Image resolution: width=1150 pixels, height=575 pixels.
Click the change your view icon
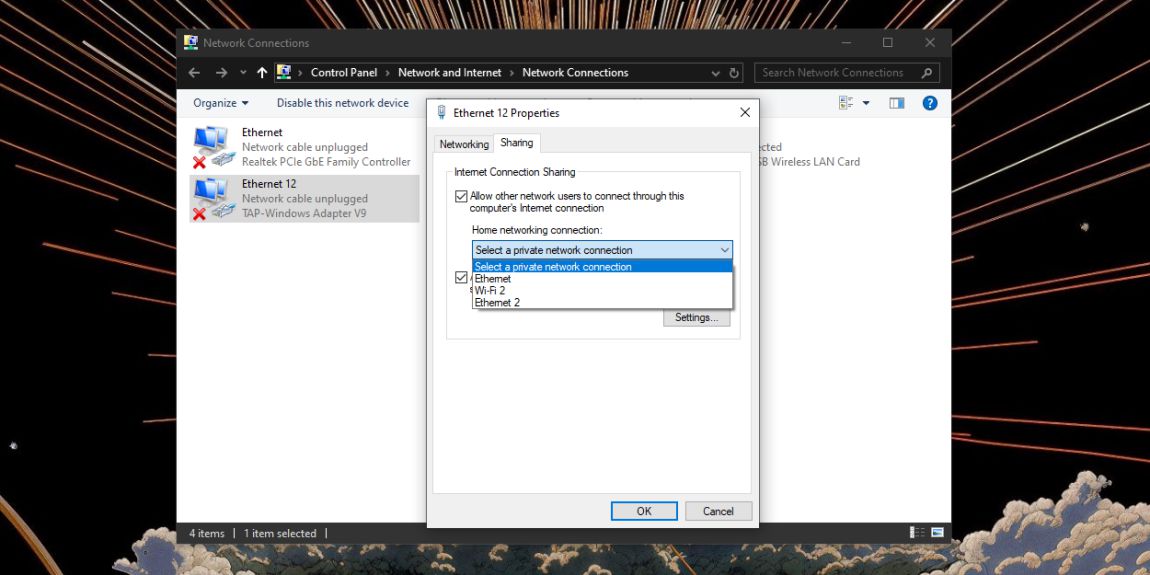click(x=846, y=103)
